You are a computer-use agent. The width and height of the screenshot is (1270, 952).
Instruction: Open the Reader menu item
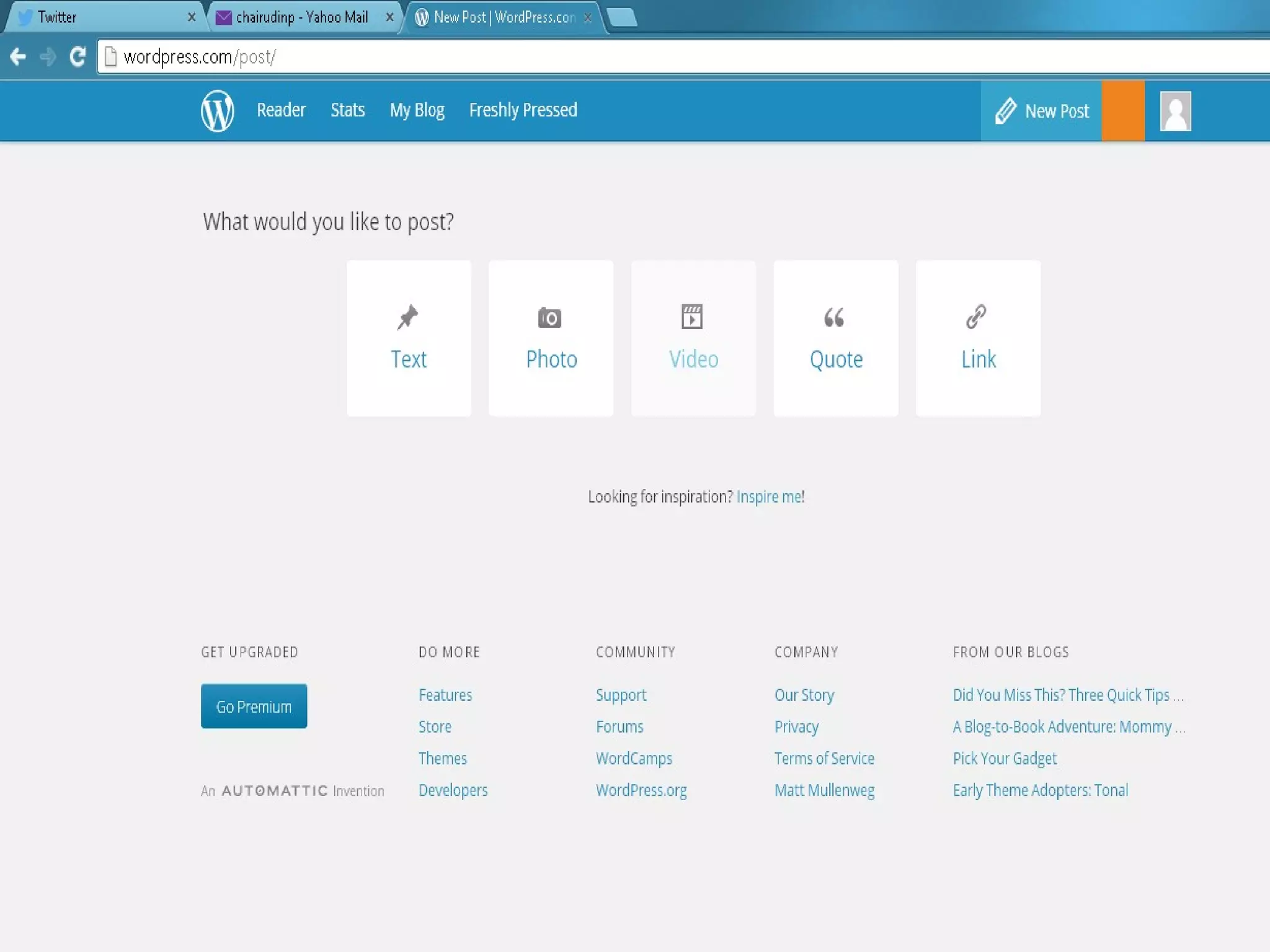tap(281, 110)
